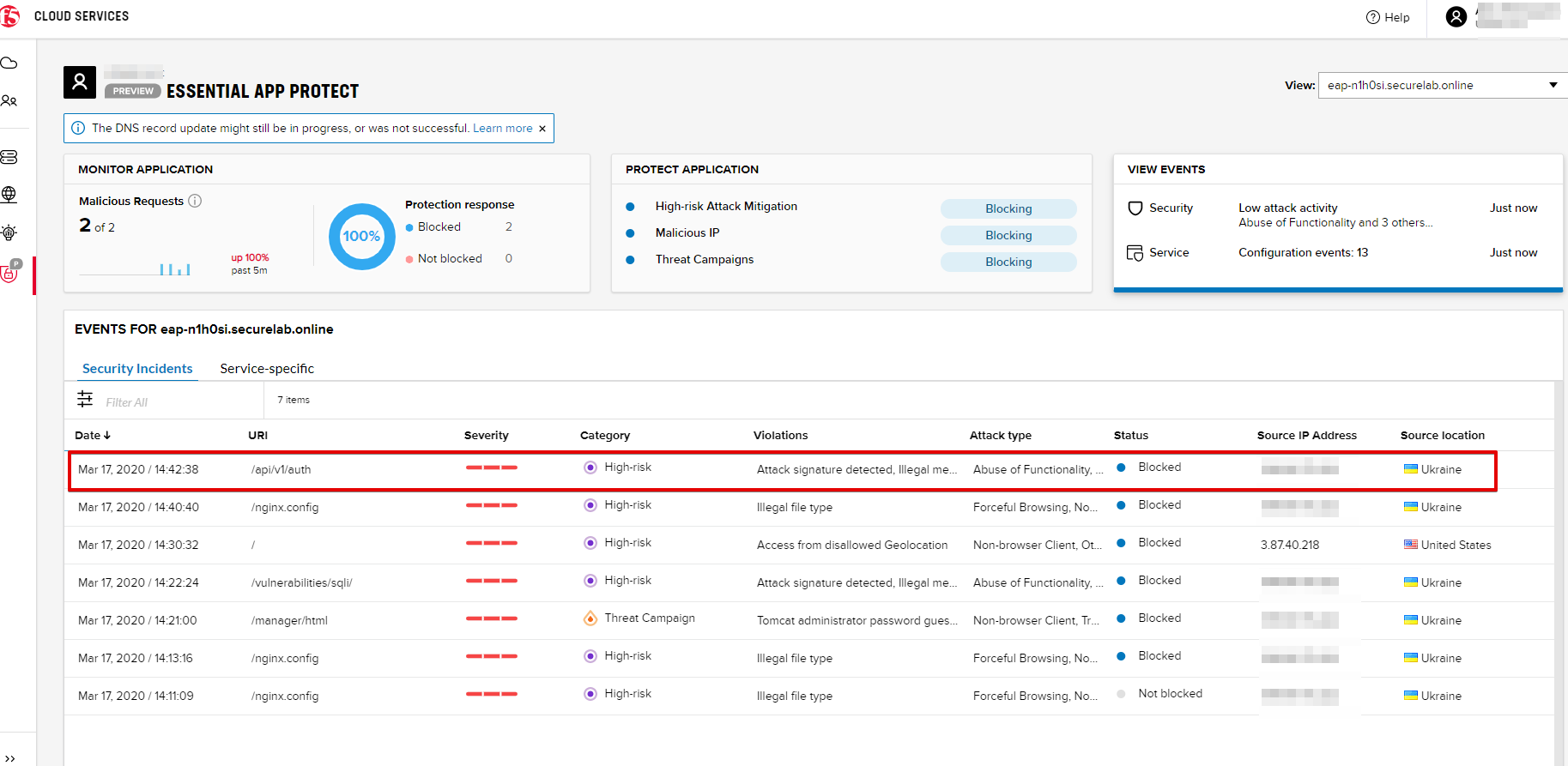The width and height of the screenshot is (1568, 766).
Task: Click the info icon in DNS banner
Action: pos(78,128)
